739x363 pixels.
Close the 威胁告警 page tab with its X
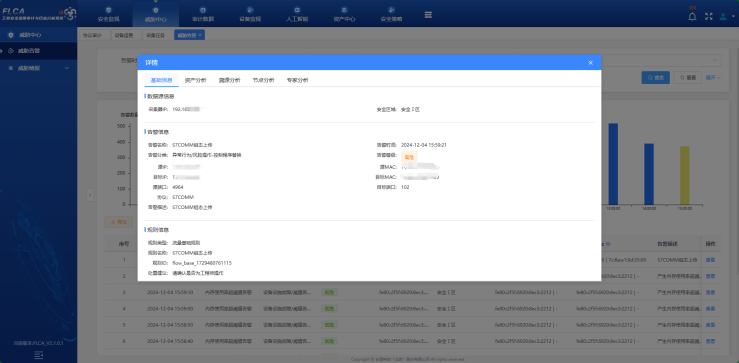200,35
